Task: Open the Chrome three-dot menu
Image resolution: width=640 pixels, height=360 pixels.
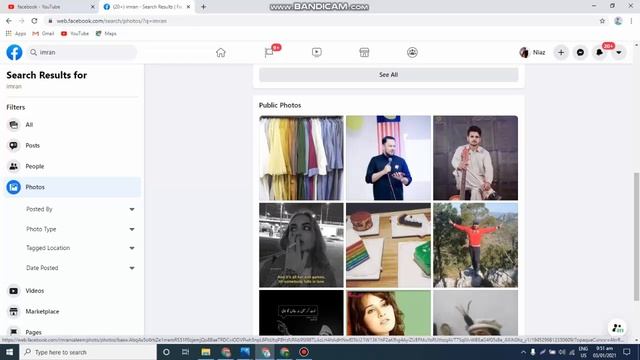Action: coord(631,21)
